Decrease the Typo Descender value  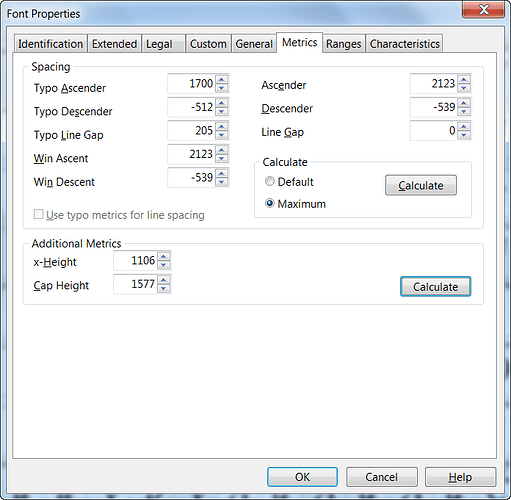[222, 112]
